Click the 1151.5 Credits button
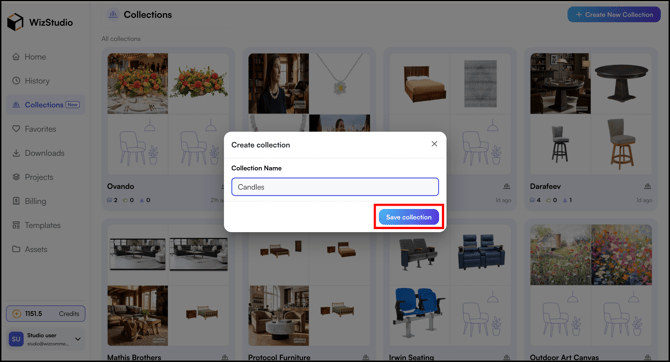Image resolution: width=670 pixels, height=362 pixels. pyautogui.click(x=46, y=314)
